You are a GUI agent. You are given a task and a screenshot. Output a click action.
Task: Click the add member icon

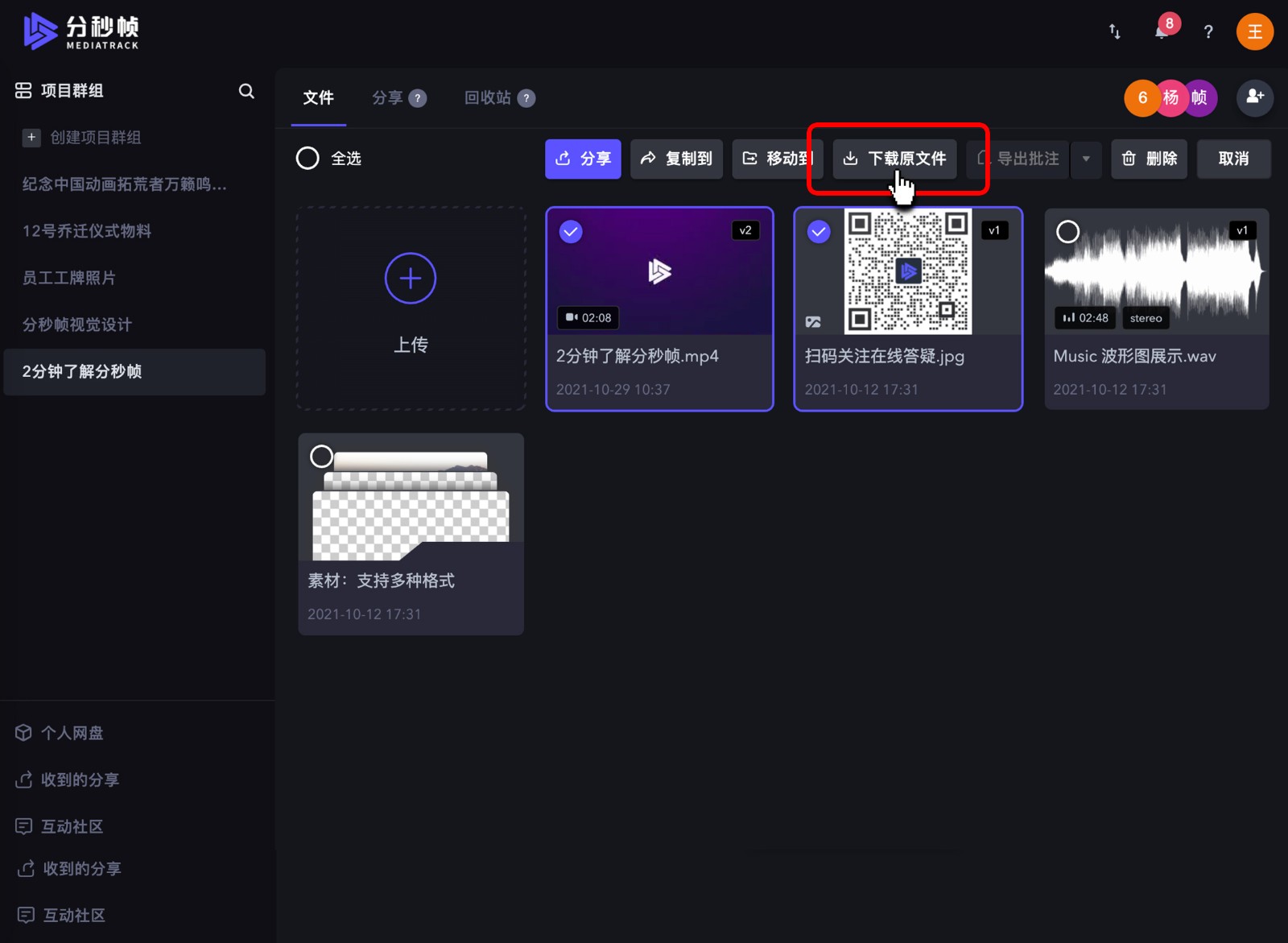1254,97
